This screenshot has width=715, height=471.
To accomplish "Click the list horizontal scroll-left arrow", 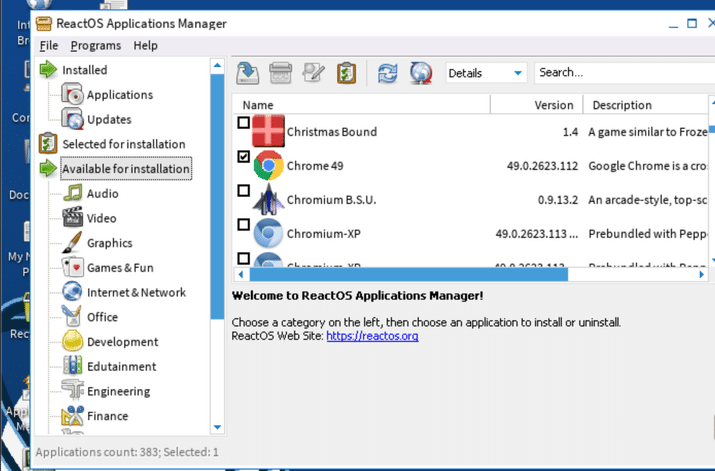I will (241, 274).
